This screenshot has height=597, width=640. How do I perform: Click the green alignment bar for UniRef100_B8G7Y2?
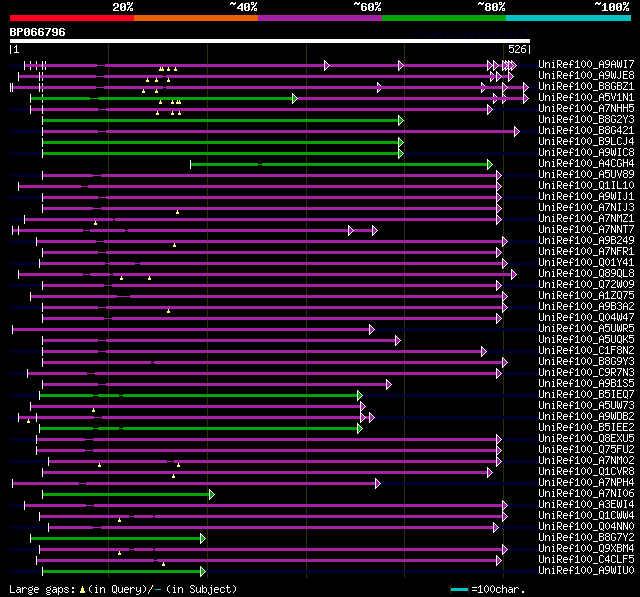point(118,539)
